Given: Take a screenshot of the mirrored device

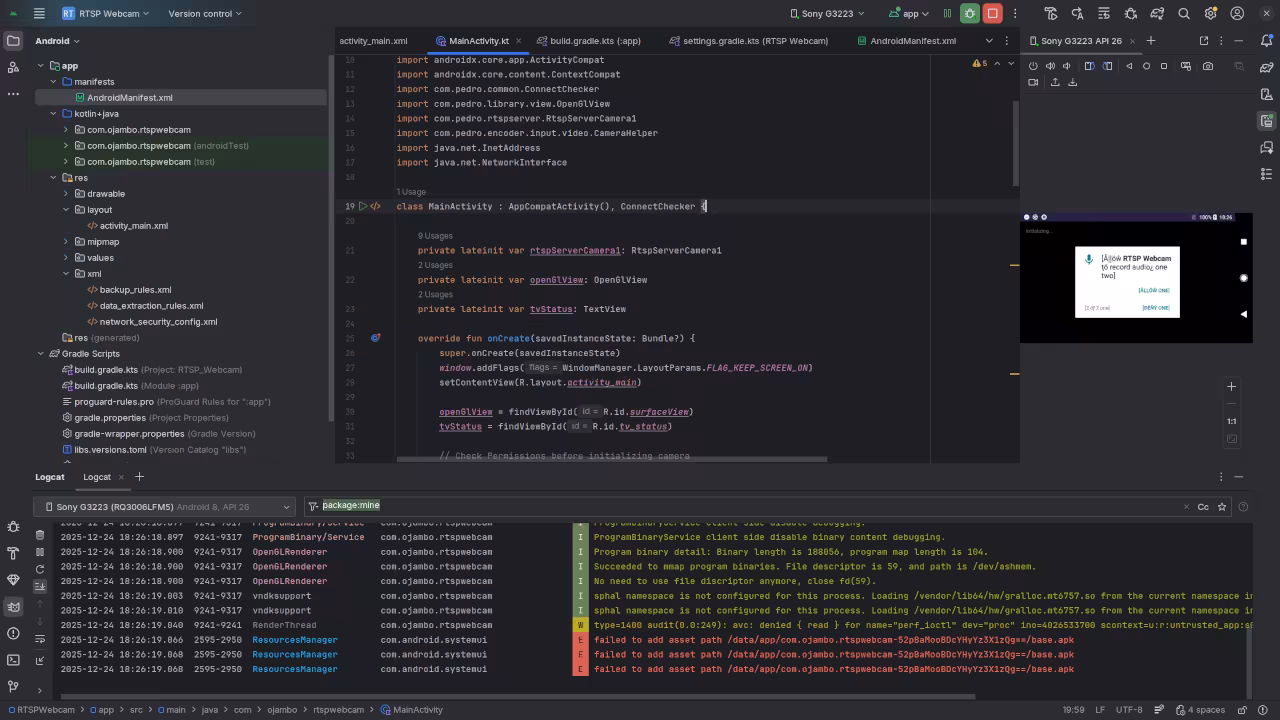Looking at the screenshot, I should click(x=1208, y=66).
